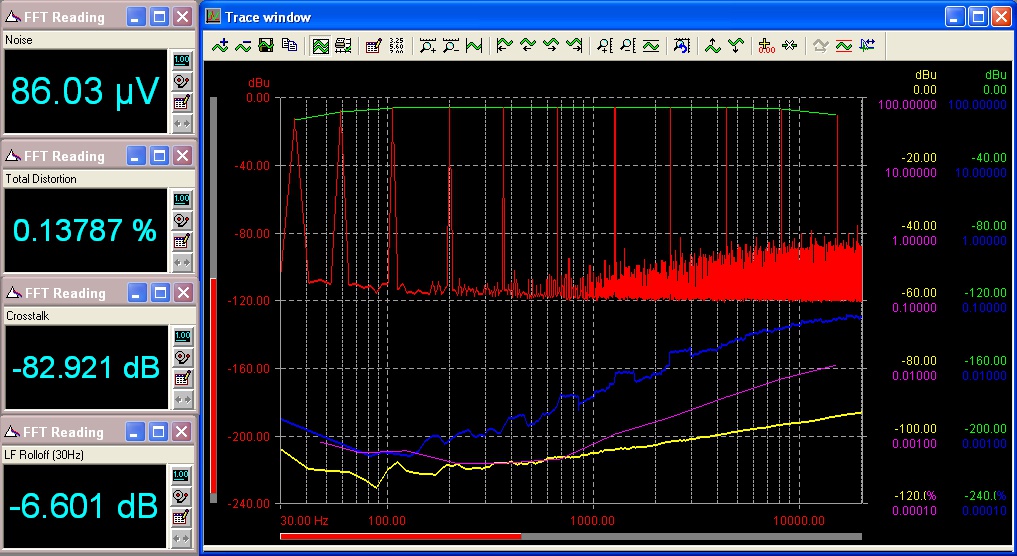
Task: Open the table edit icon in Noise panel
Action: pos(182,103)
